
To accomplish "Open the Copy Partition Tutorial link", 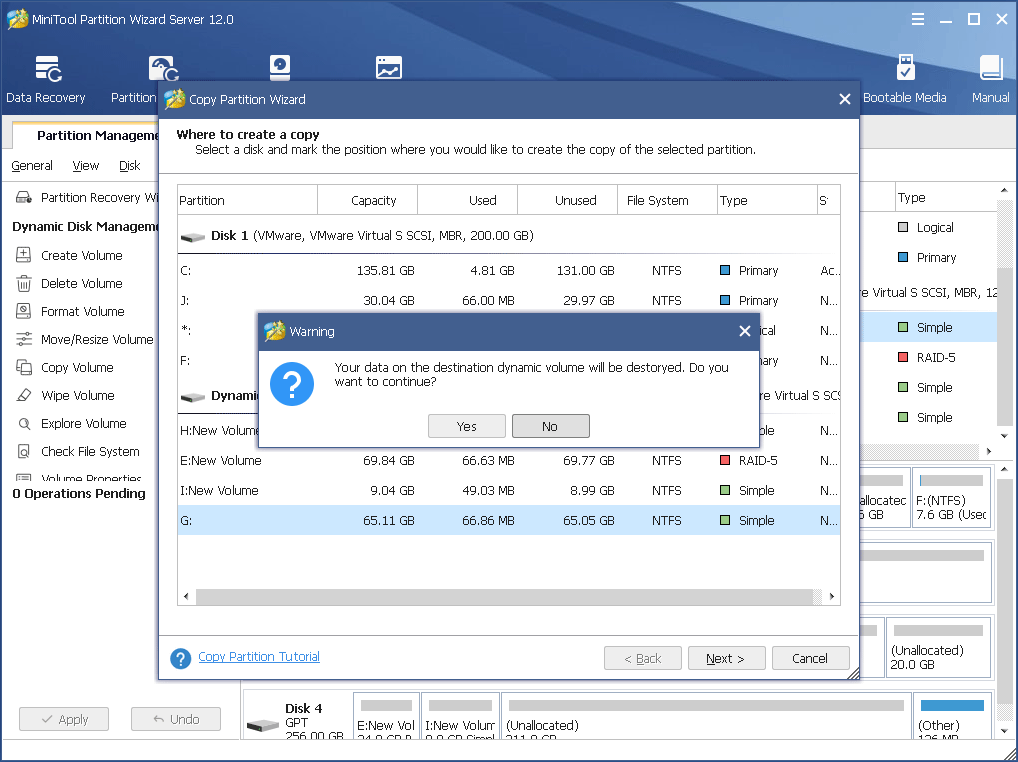I will click(259, 656).
